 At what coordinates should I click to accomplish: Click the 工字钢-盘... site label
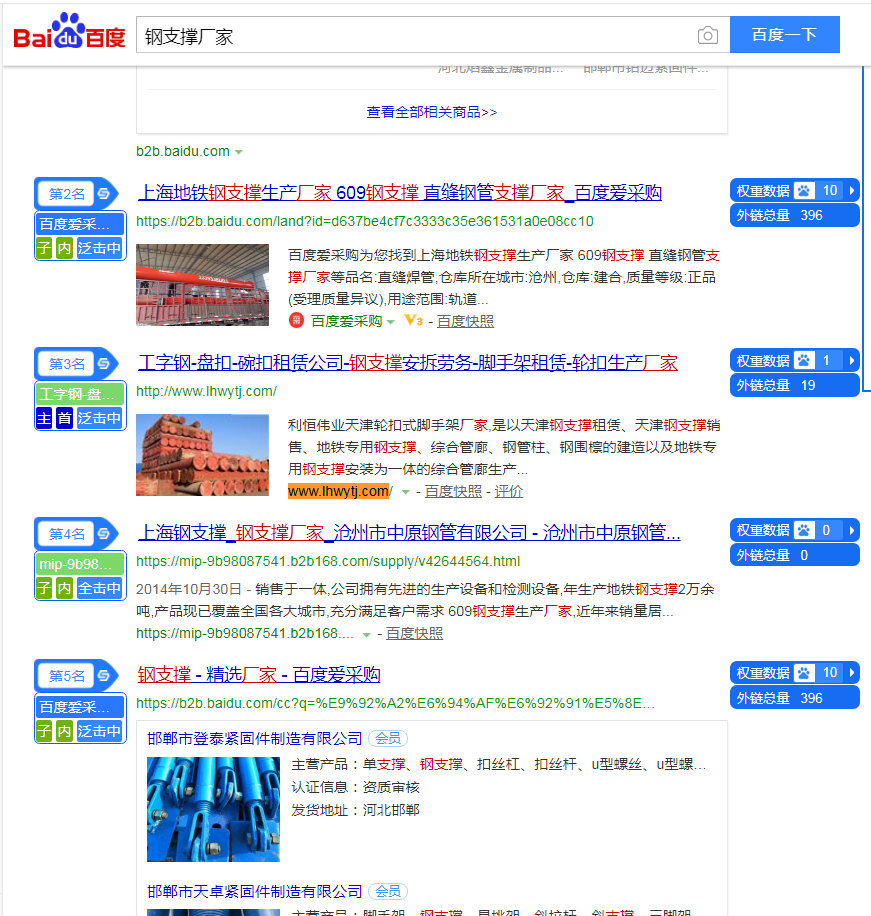click(x=81, y=394)
